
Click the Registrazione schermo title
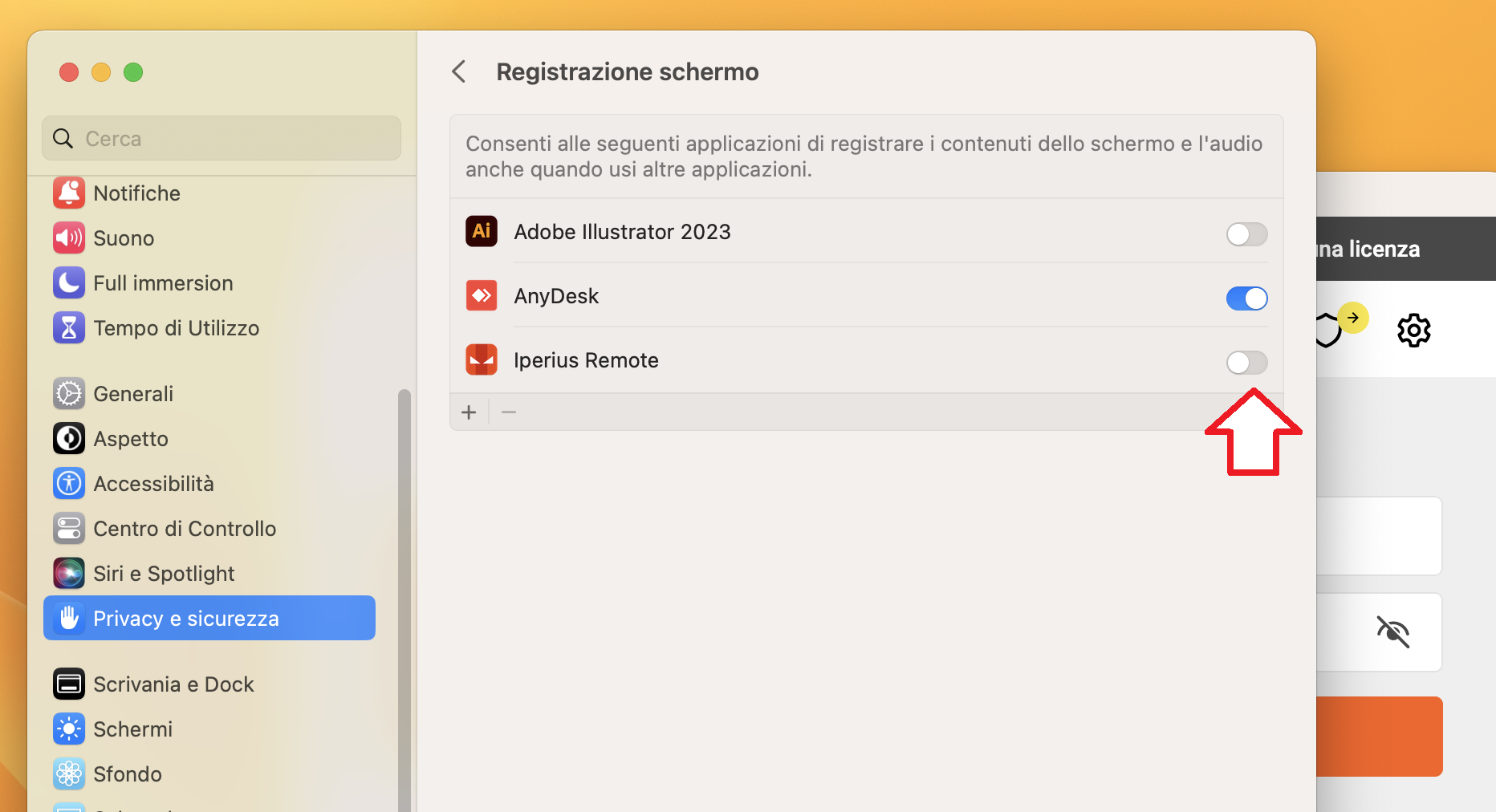tap(627, 71)
